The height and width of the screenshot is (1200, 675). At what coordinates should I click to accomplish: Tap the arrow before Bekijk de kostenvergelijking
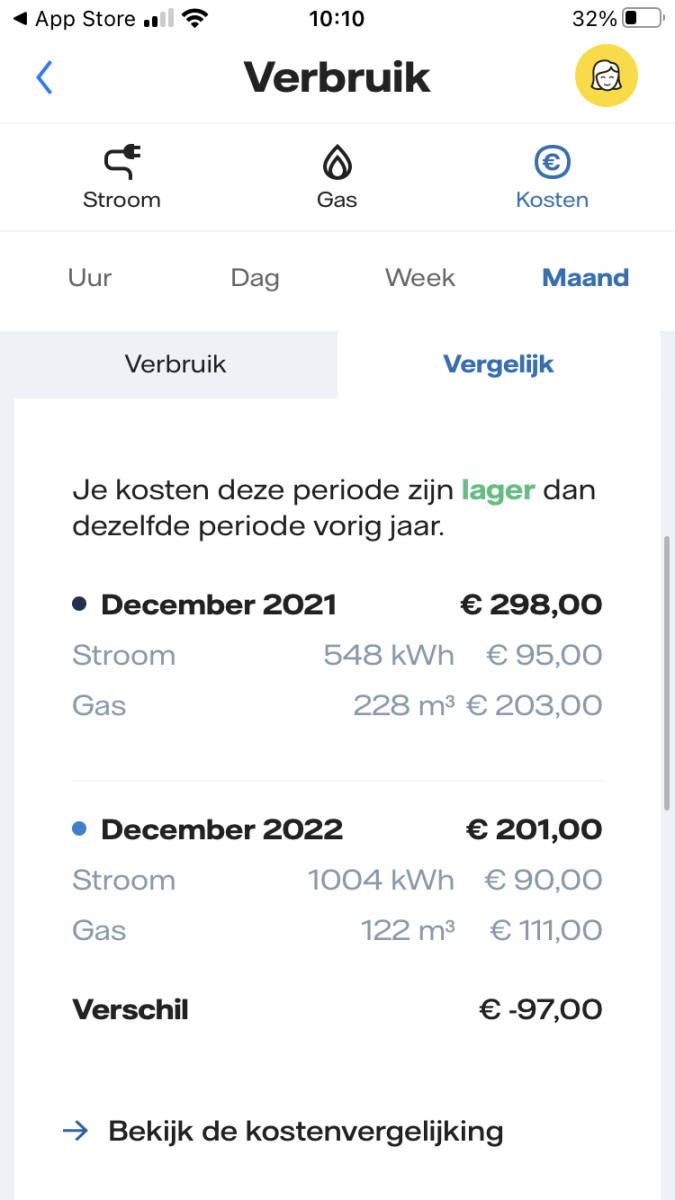(x=75, y=1131)
